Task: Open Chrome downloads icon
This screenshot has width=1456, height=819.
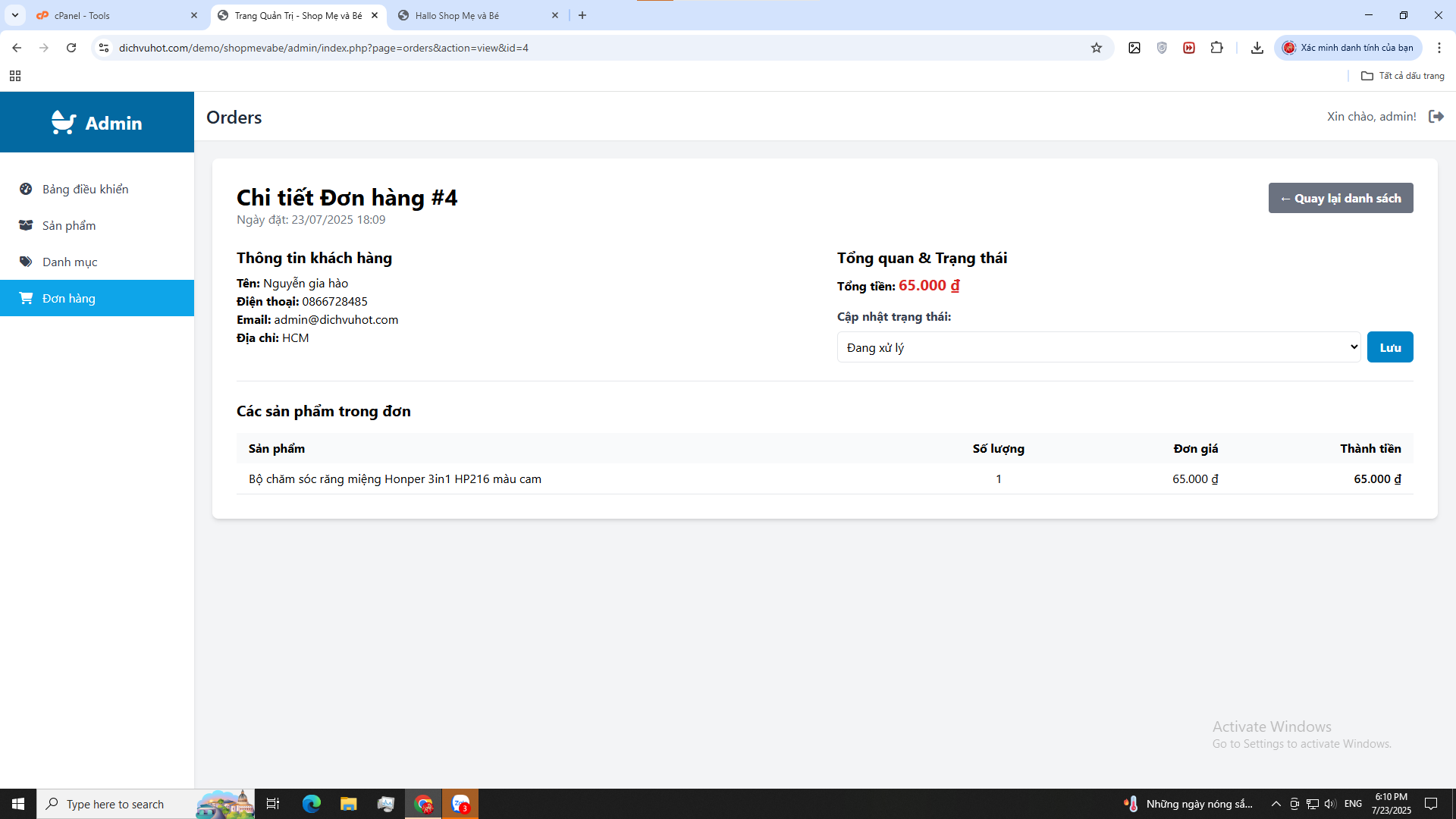Action: coord(1257,48)
